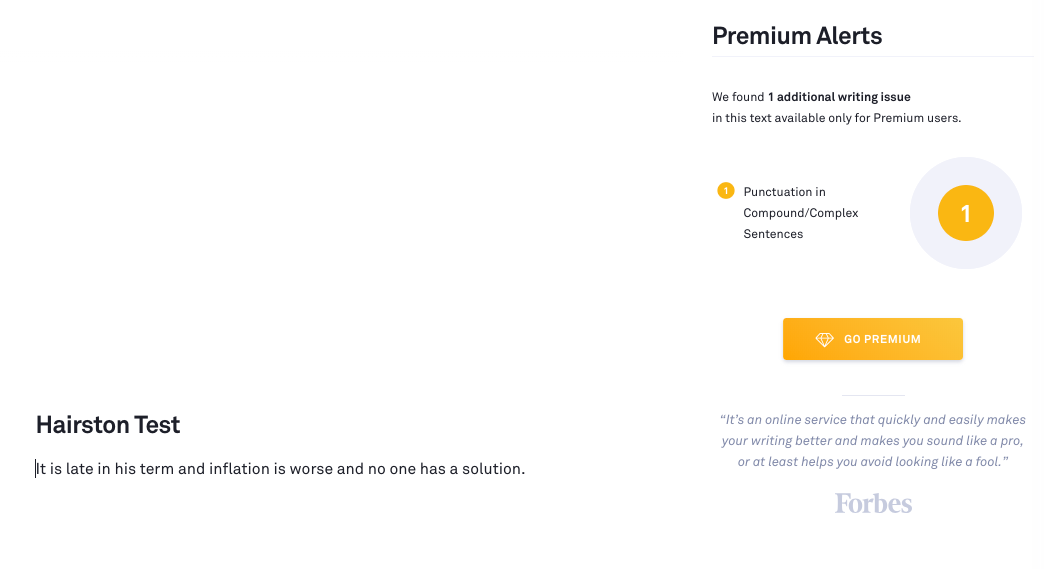Click the small yellow 1 badge beside Punctuation

pos(726,191)
